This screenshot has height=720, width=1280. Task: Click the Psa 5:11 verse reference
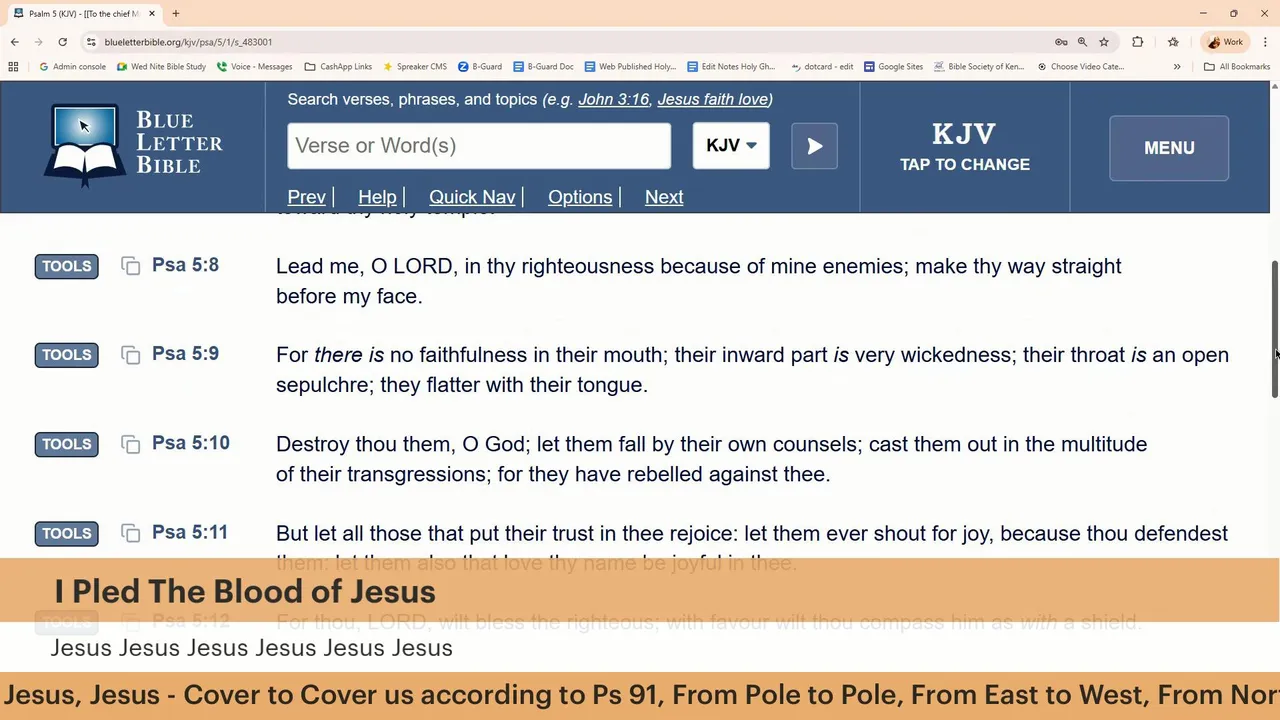190,532
